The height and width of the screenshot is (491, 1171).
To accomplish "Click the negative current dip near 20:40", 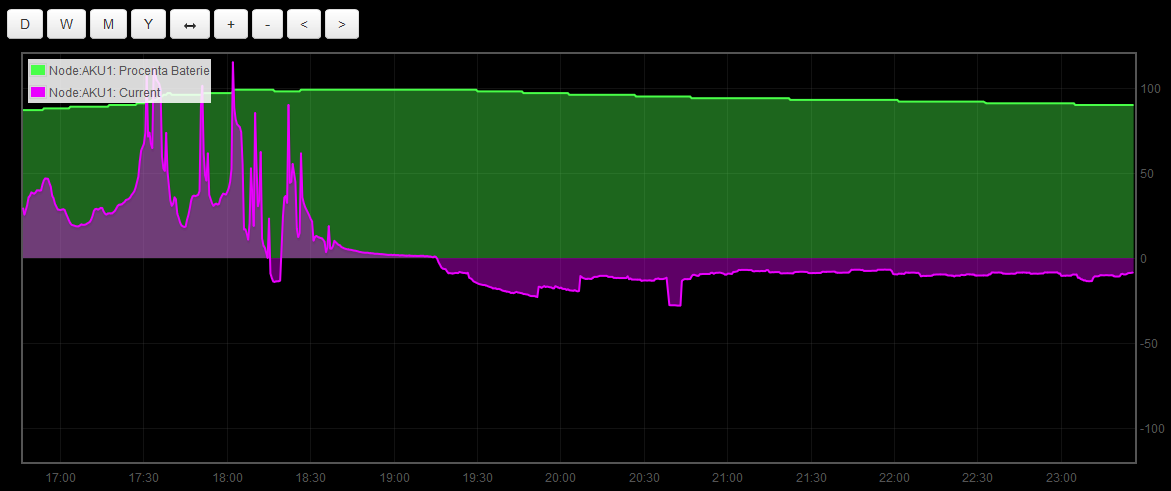I will [x=674, y=303].
